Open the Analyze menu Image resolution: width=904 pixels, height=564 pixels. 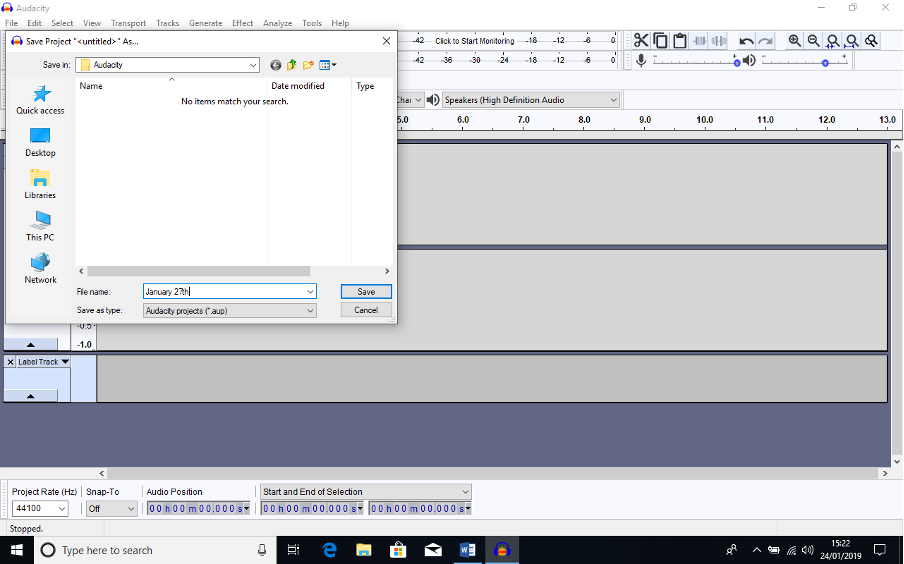pyautogui.click(x=278, y=23)
